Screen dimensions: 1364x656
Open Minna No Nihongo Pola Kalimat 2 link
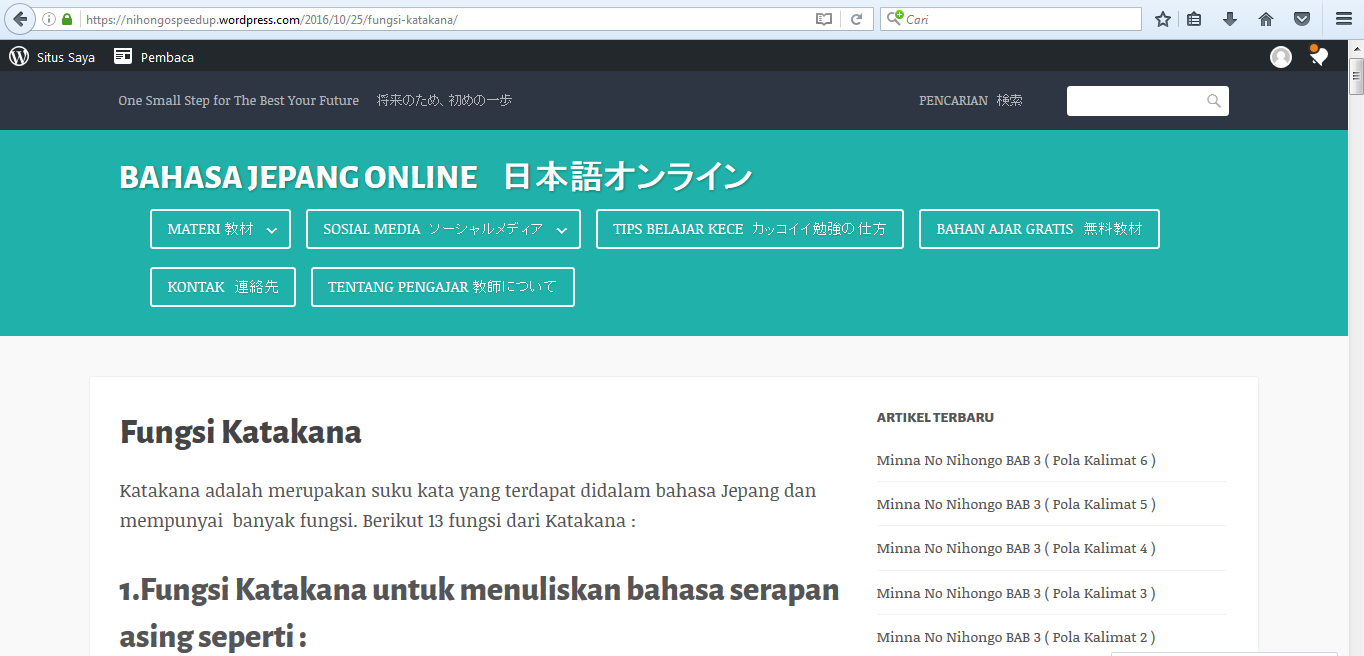click(1016, 637)
